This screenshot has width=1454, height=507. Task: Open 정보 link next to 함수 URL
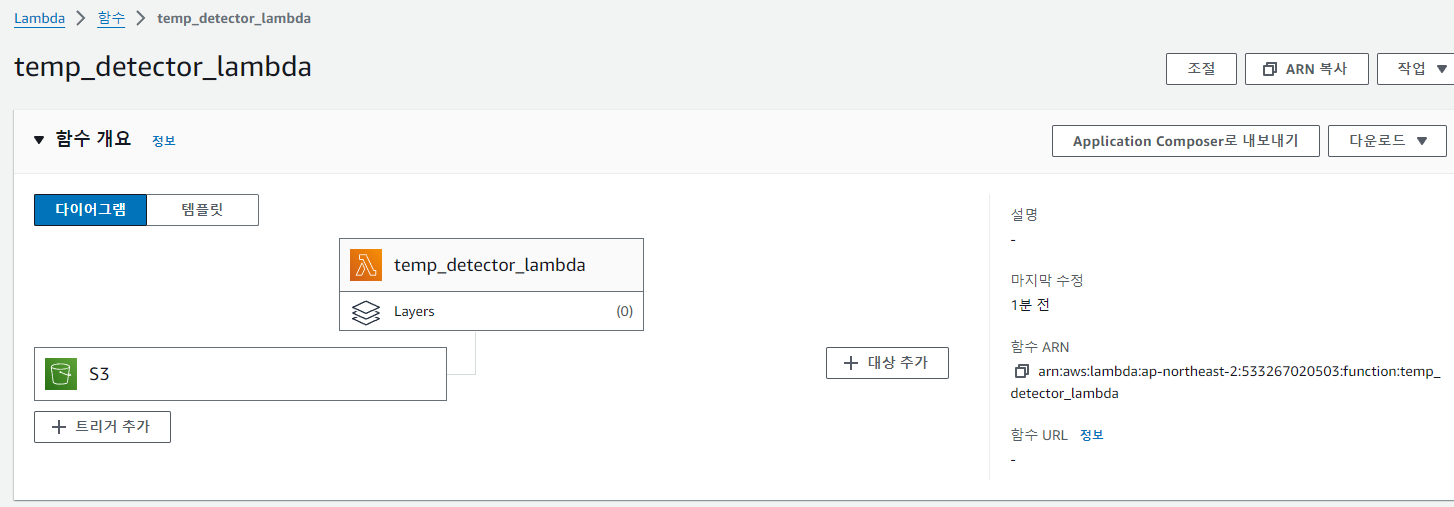[x=1092, y=435]
